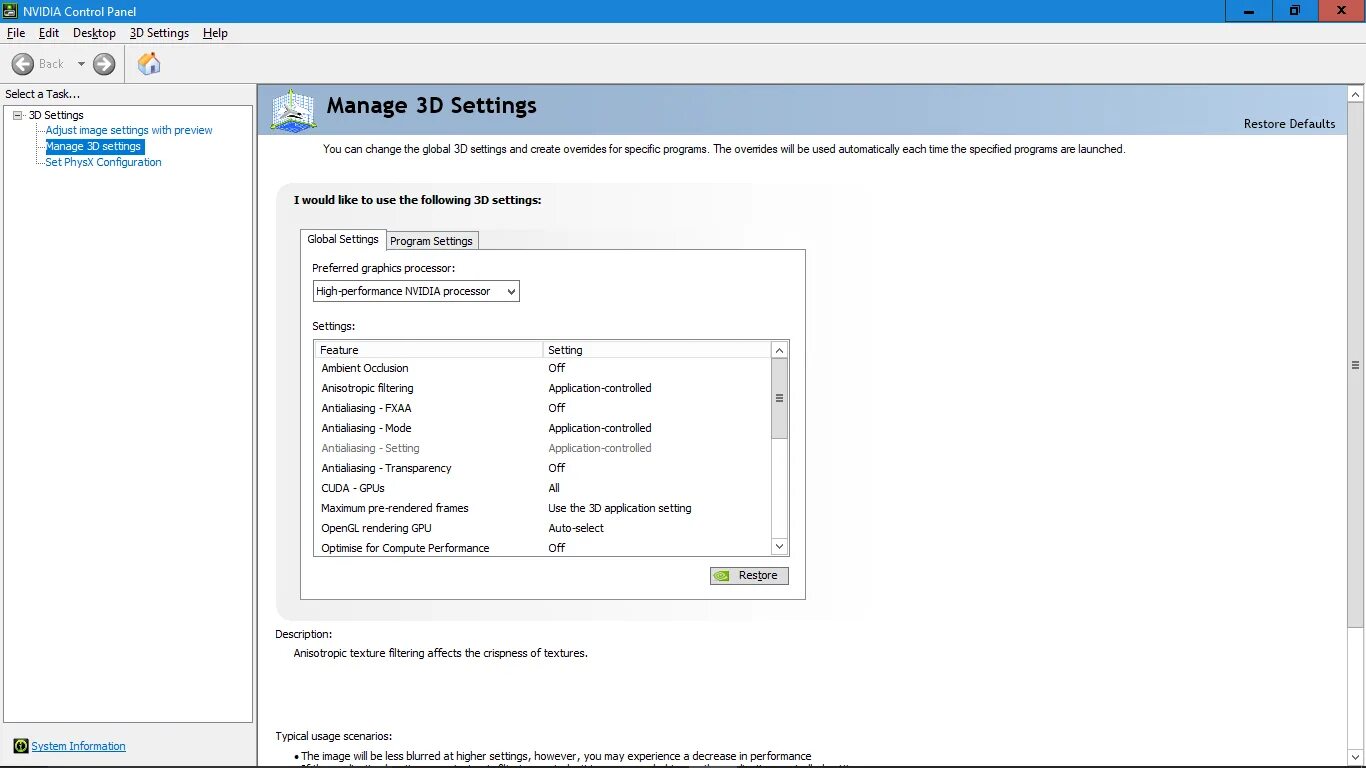Click the main page scrollbar thumb
This screenshot has height=768, width=1366.
pyautogui.click(x=1356, y=365)
